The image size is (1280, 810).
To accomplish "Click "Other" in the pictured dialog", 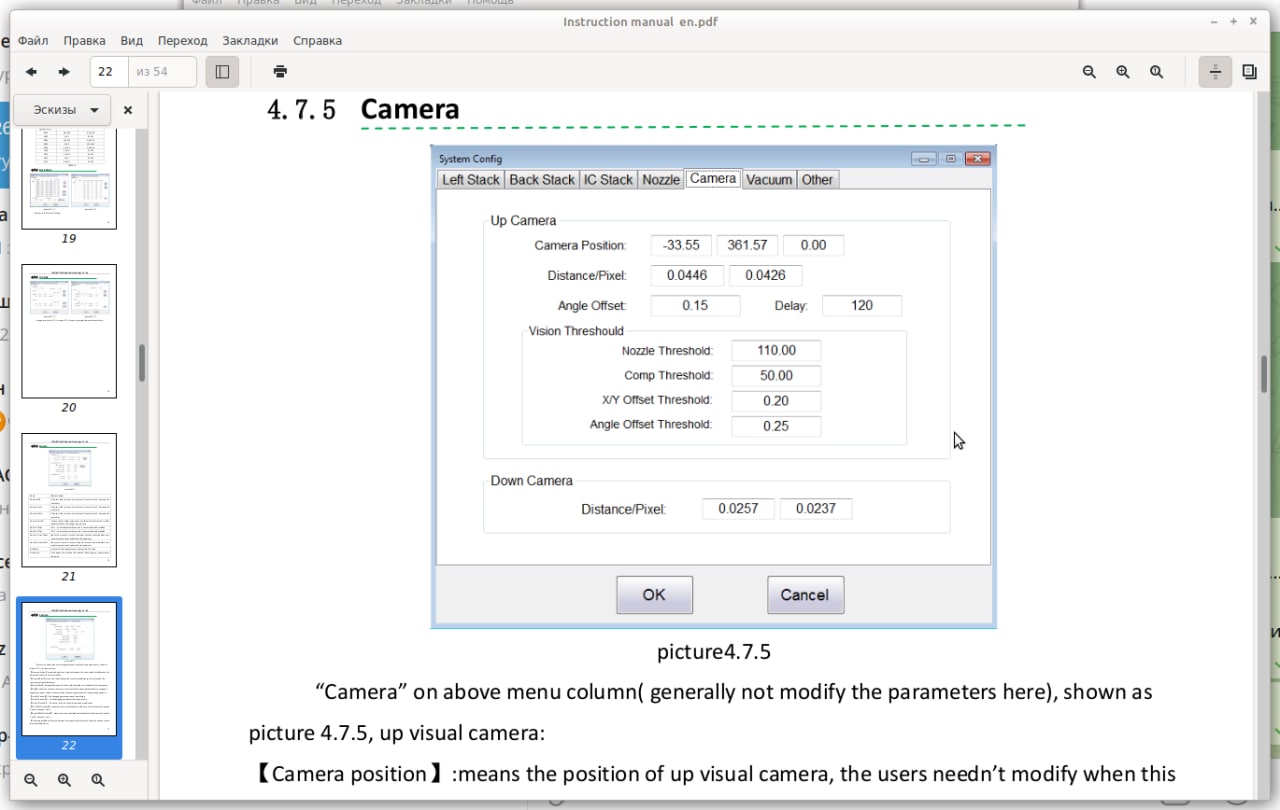I will tap(817, 180).
